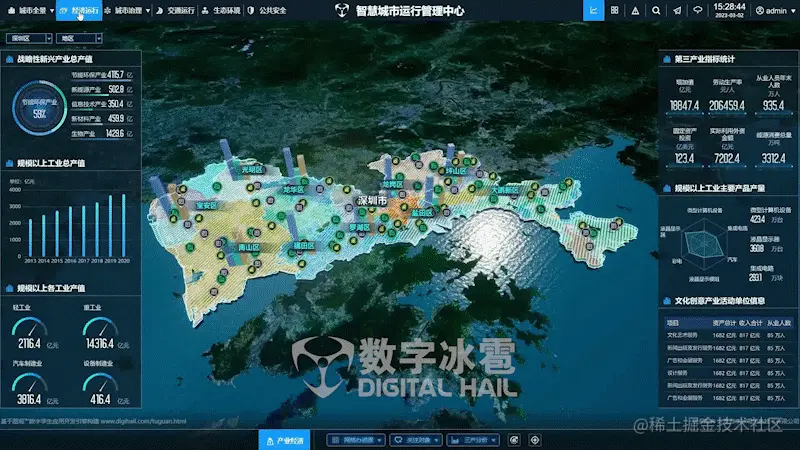Click the 2020 bar in the bar chart
The width and height of the screenshot is (800, 450).
coord(123,225)
